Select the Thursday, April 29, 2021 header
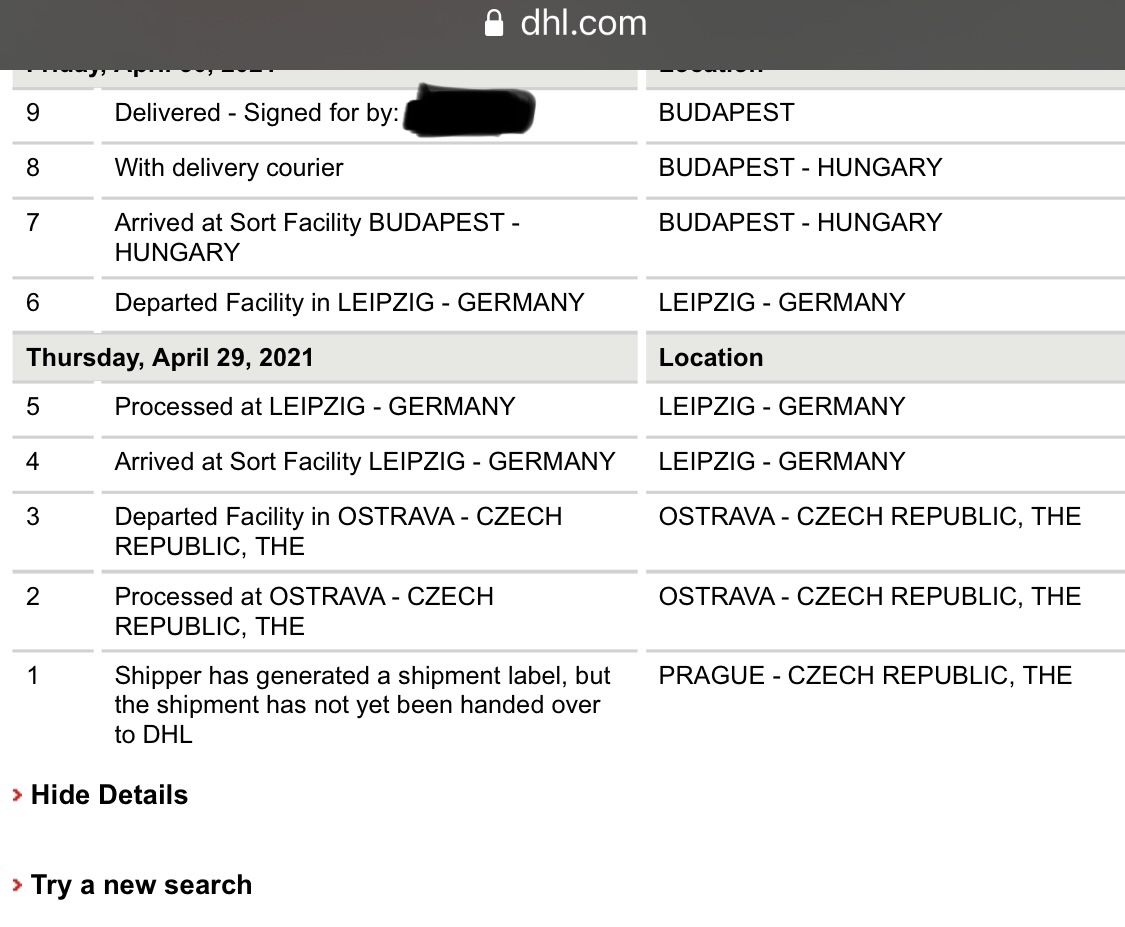This screenshot has height=927, width=1125. click(x=170, y=357)
